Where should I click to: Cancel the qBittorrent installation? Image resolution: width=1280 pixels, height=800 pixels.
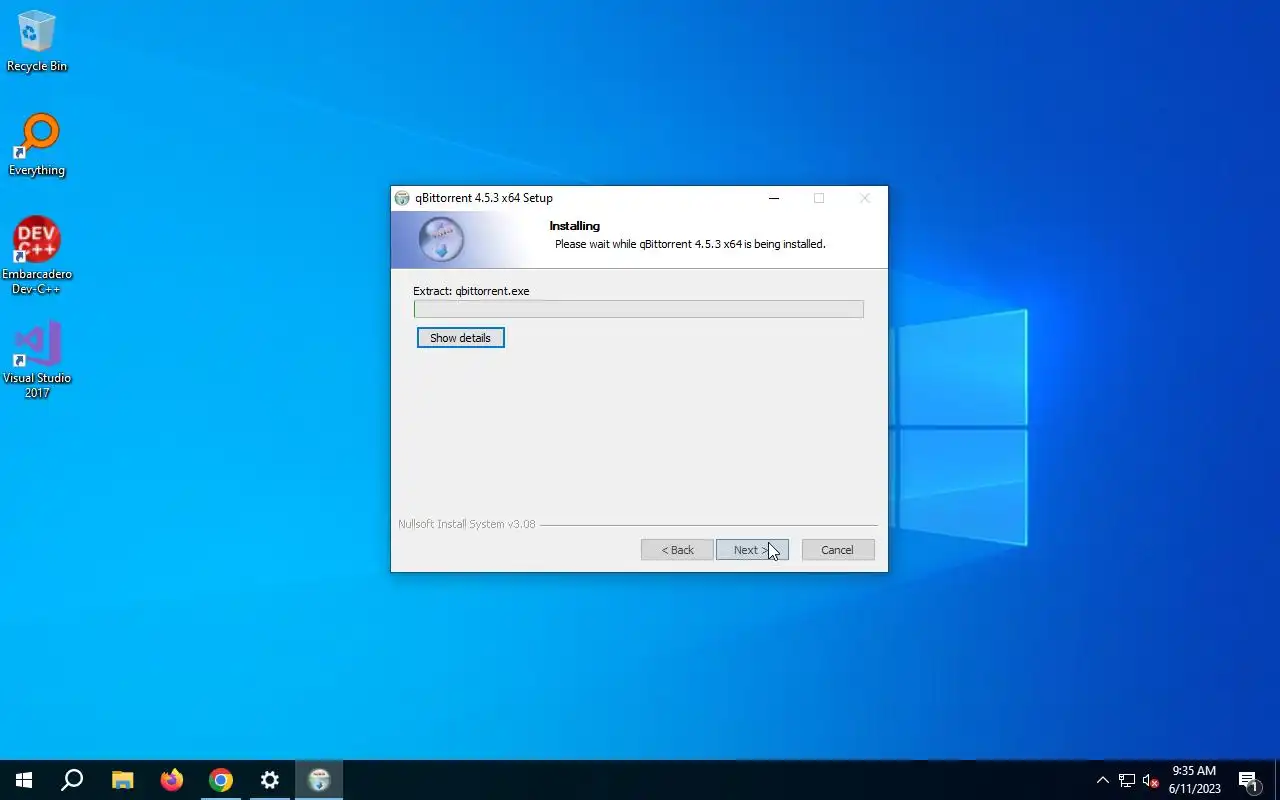coord(838,550)
